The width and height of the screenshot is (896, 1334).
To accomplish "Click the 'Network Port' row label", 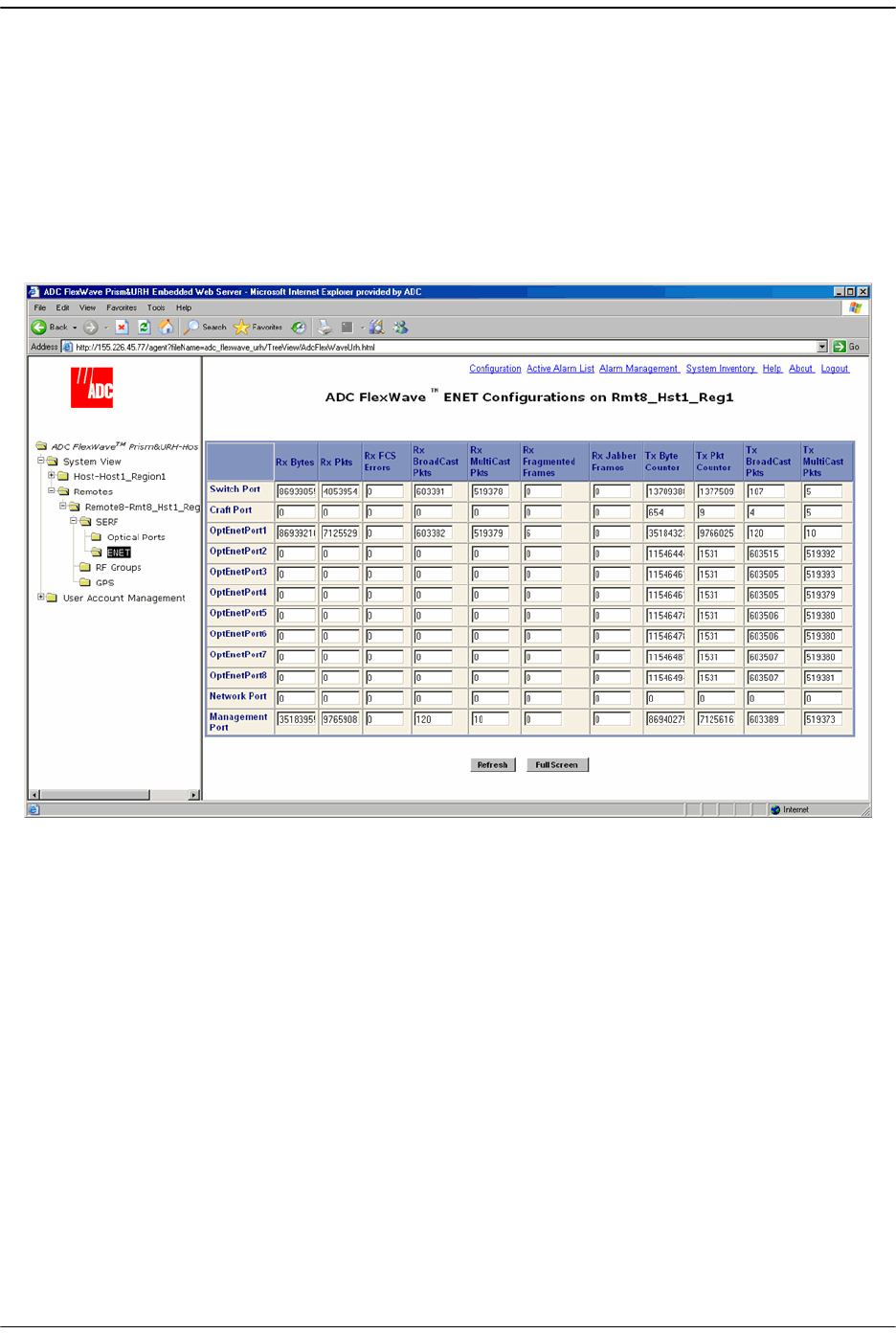I will pyautogui.click(x=238, y=696).
